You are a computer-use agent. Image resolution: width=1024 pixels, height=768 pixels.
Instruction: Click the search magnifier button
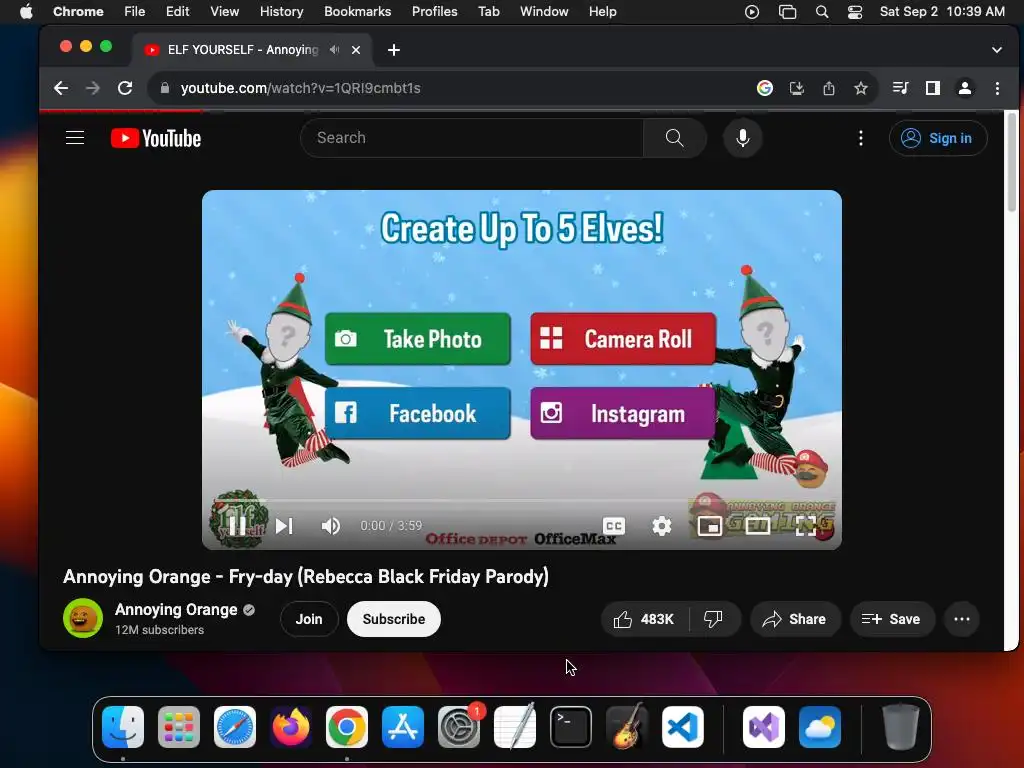[675, 138]
